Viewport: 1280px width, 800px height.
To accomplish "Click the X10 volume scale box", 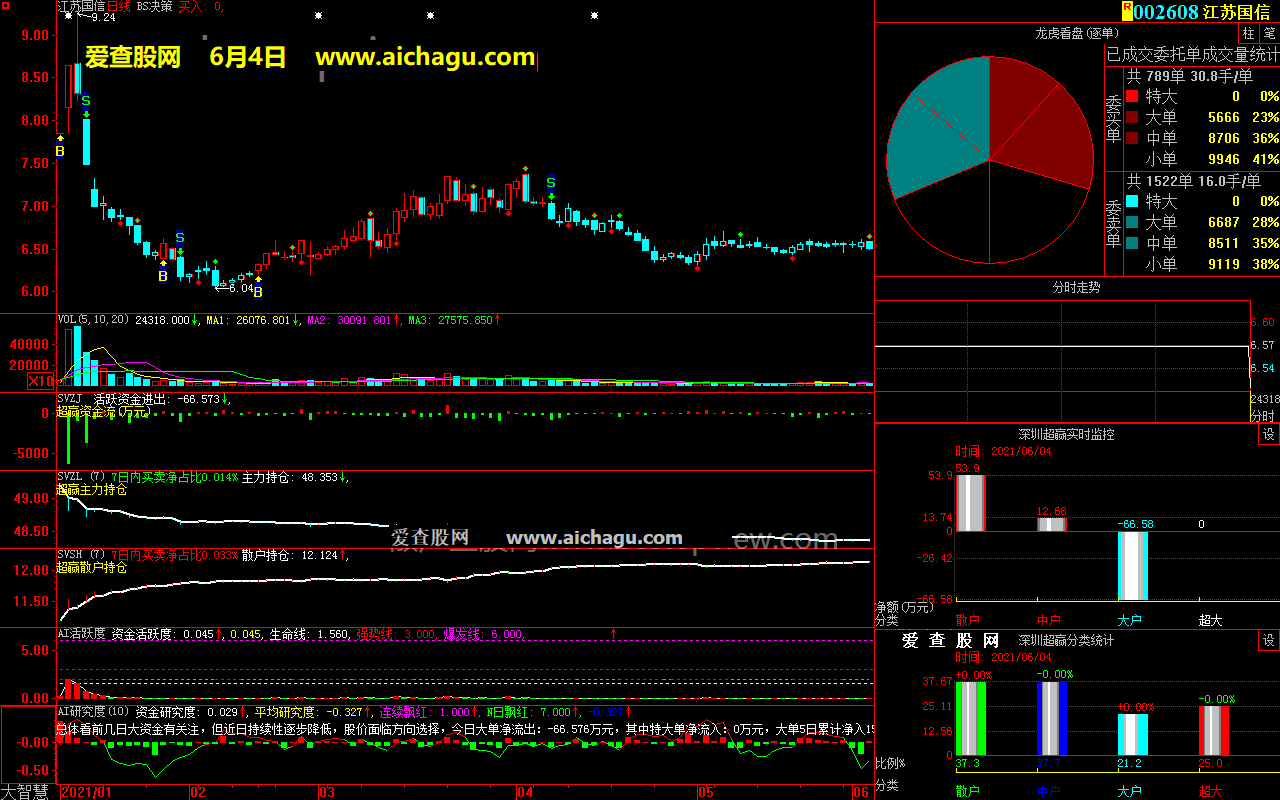I will (x=40, y=381).
